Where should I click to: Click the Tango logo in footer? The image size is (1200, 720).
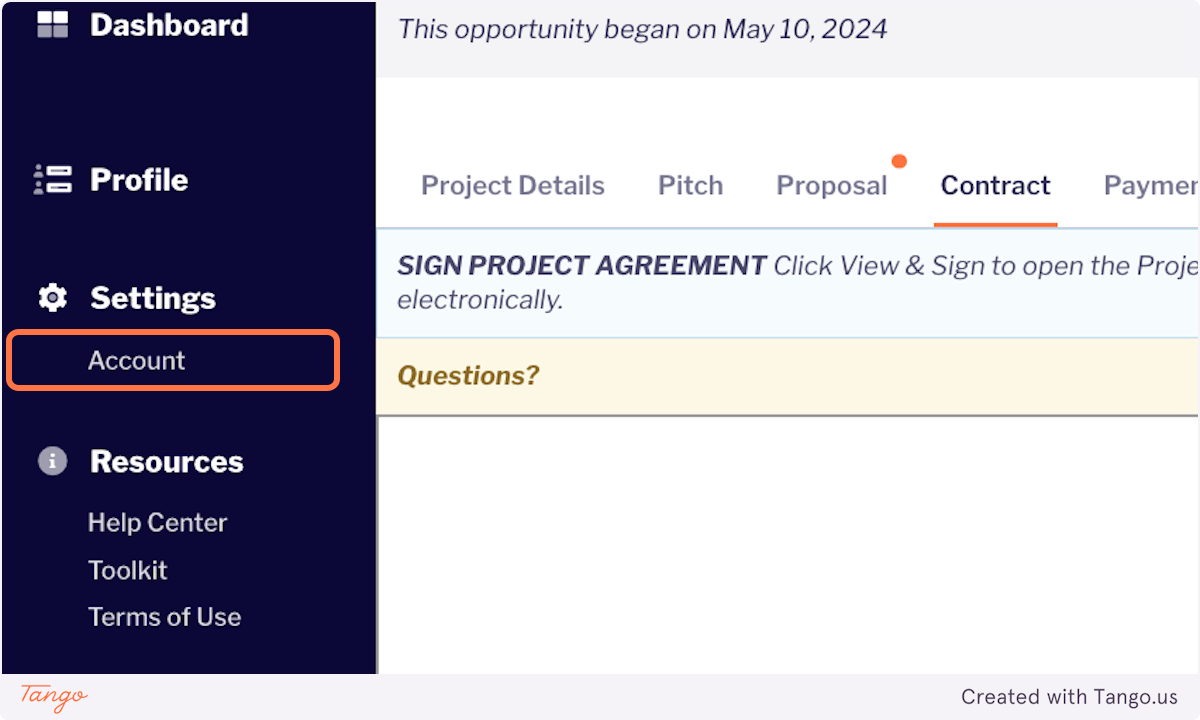(x=54, y=696)
